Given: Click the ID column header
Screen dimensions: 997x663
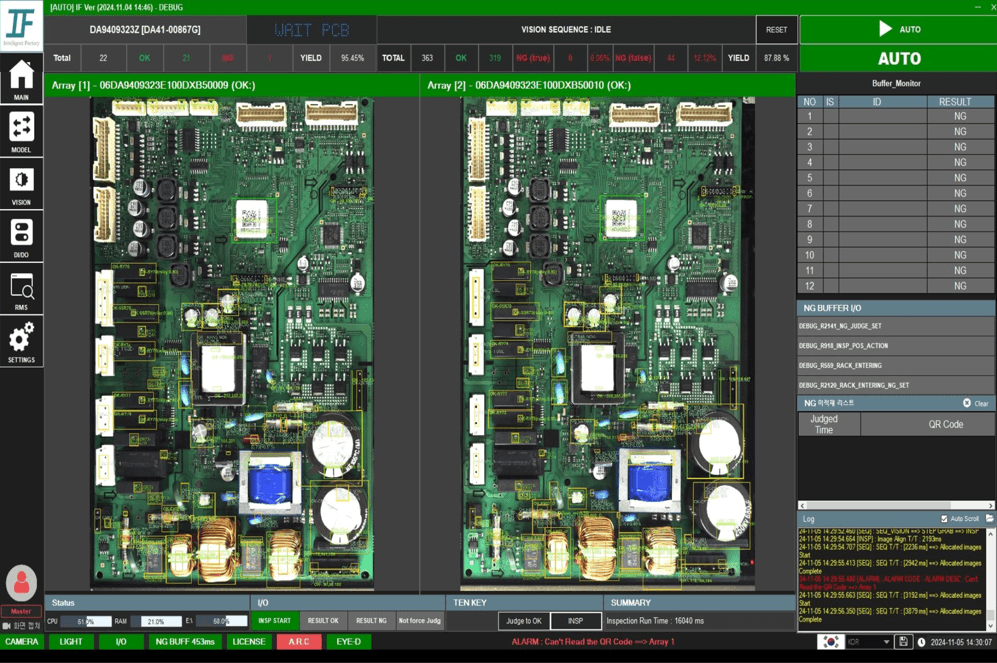Looking at the screenshot, I should pyautogui.click(x=877, y=102).
